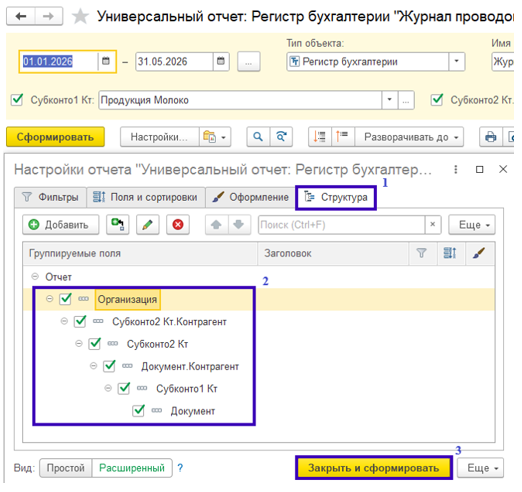Open the Разворачивать до dropdown
This screenshot has height=492, width=522.
point(409,137)
